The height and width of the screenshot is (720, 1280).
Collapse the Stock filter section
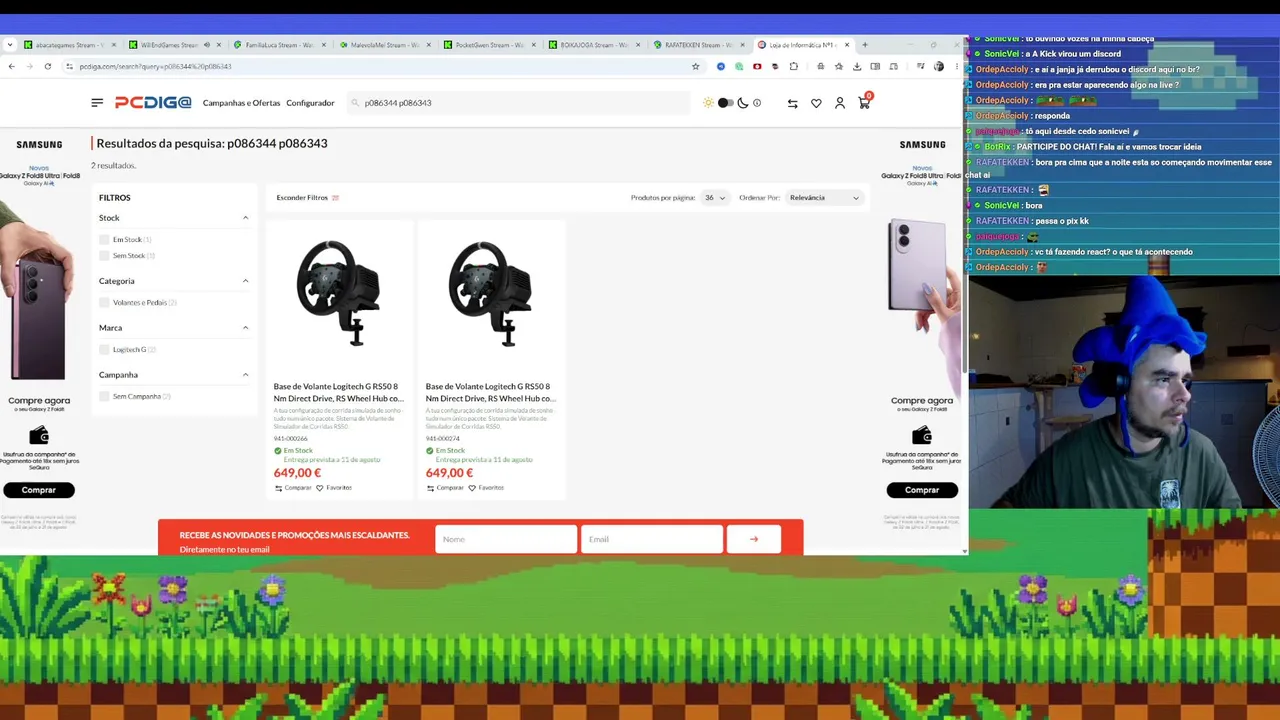pyautogui.click(x=245, y=218)
